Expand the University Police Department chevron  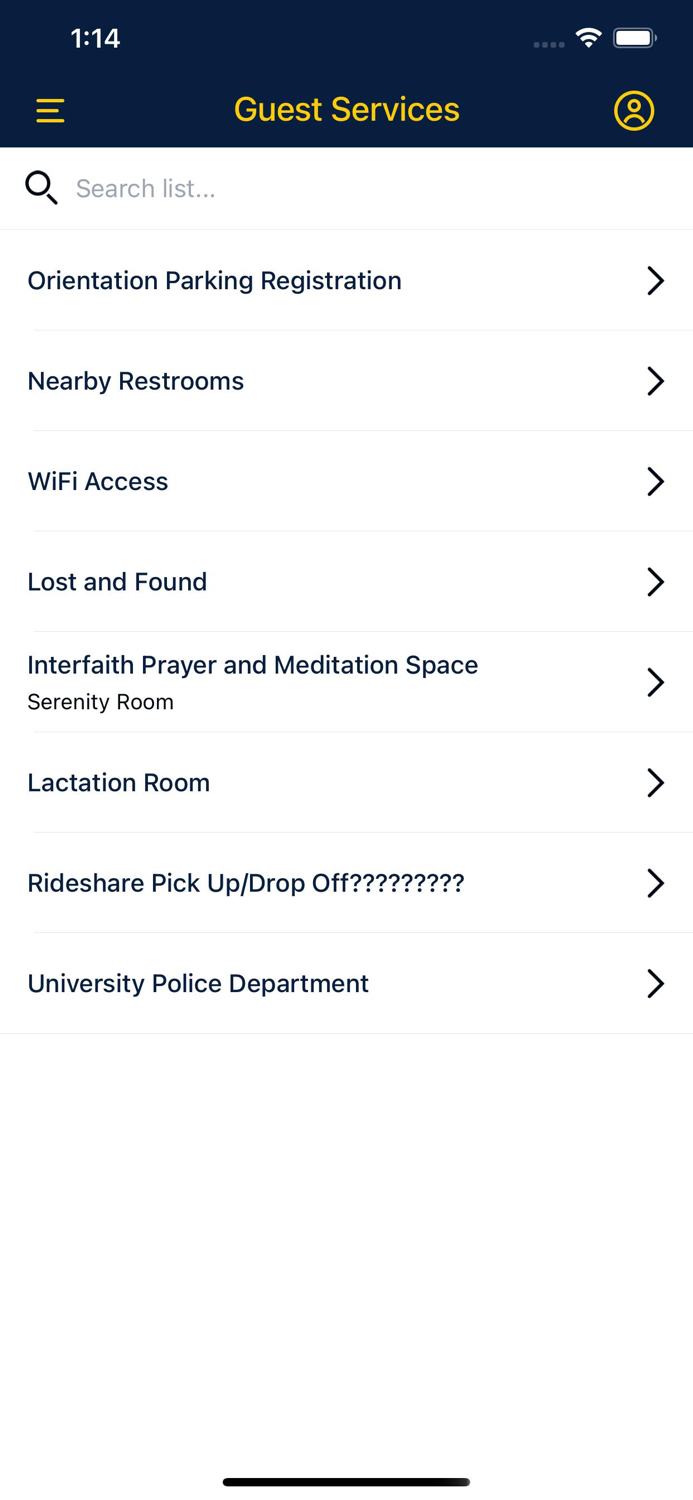point(656,983)
